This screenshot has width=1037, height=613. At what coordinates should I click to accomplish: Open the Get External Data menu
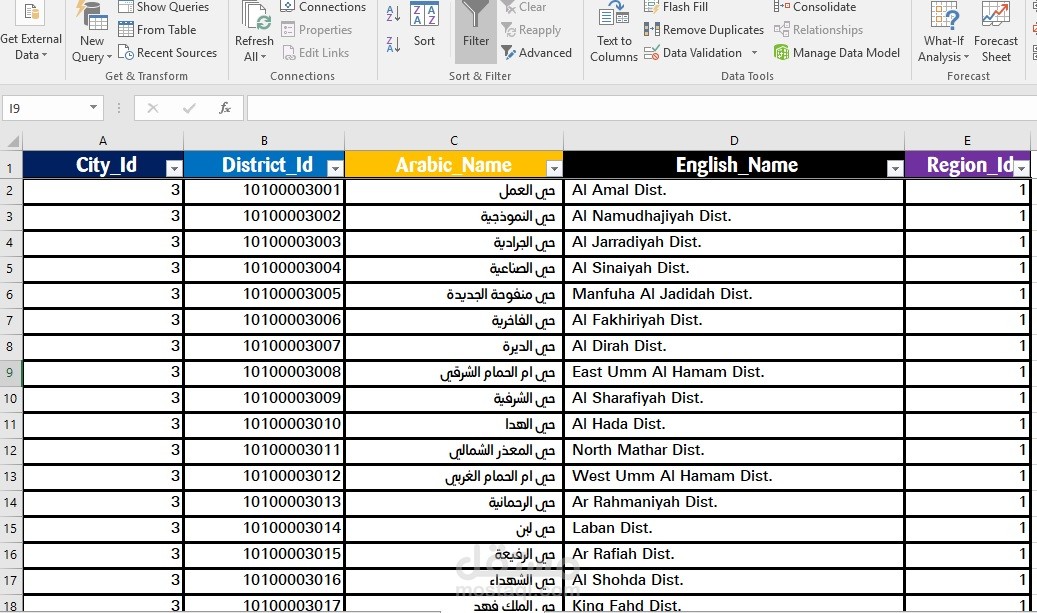[30, 32]
